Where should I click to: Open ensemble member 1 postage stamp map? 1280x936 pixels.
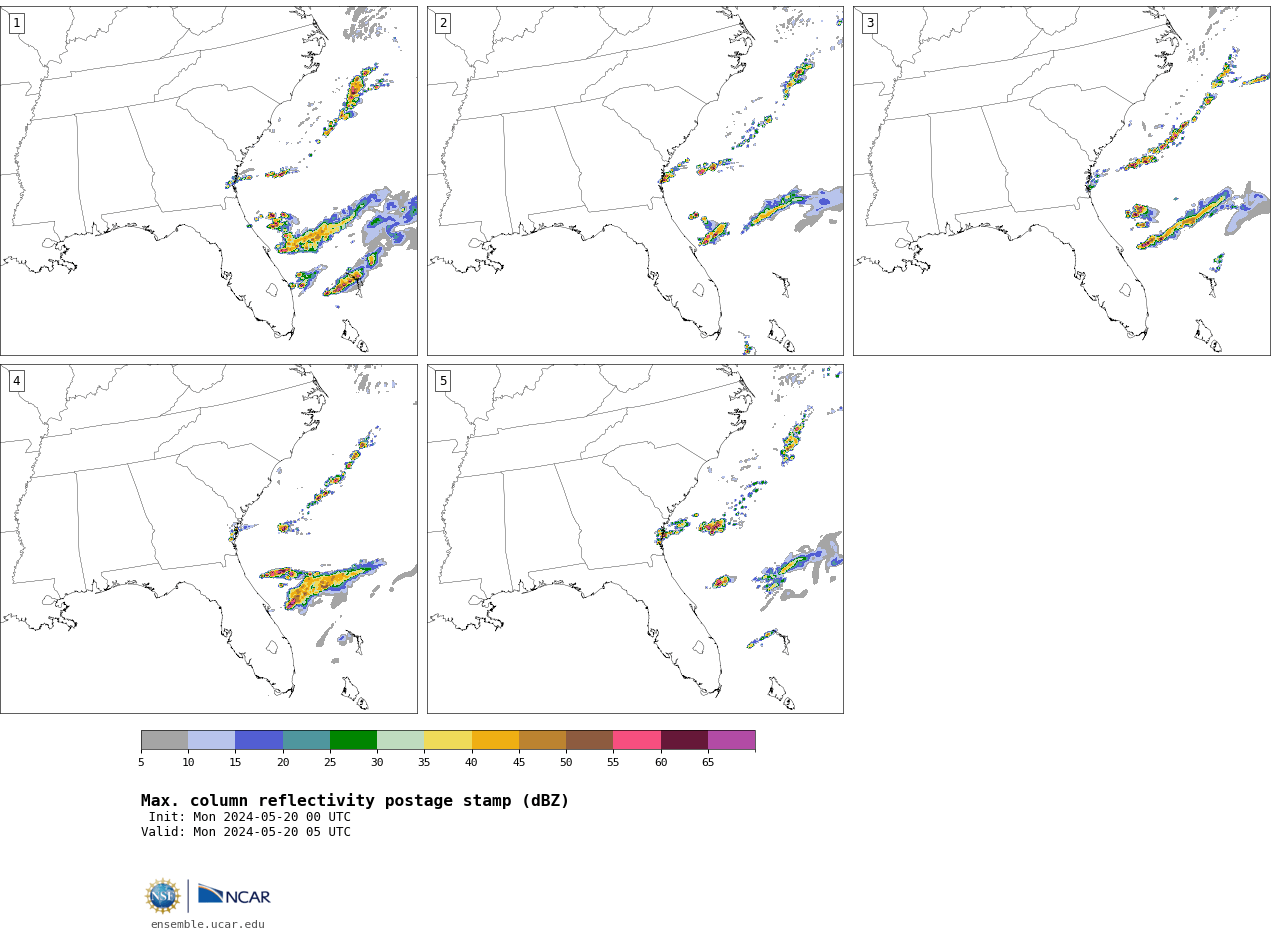click(208, 180)
